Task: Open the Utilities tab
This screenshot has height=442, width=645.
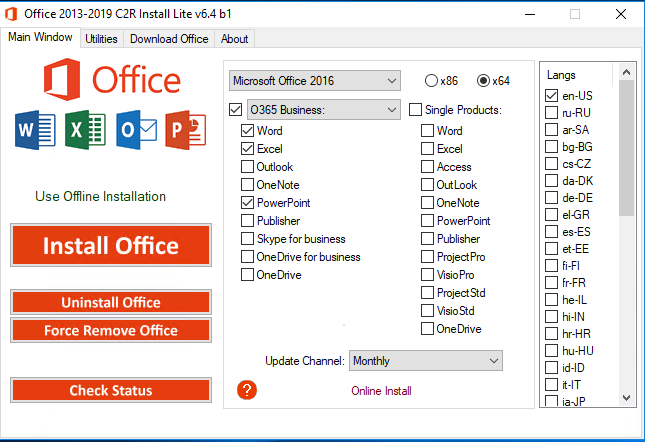Action: (101, 39)
